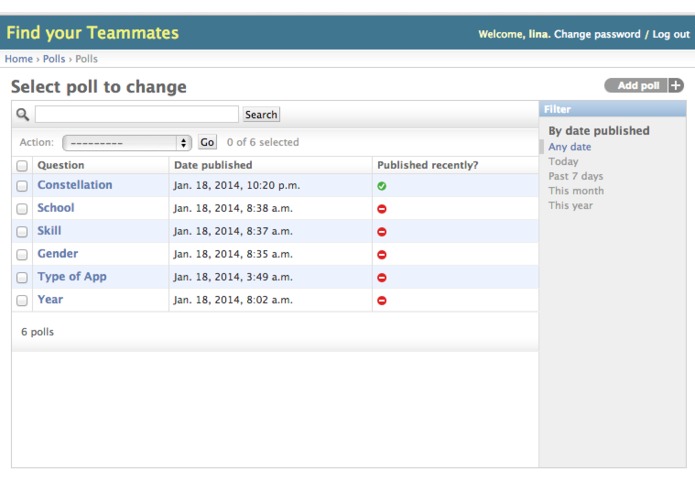Click the date 'Jan. 18, 2014, 3:49 a.m.'
Viewport: 695px width, 494px height.
click(233, 277)
